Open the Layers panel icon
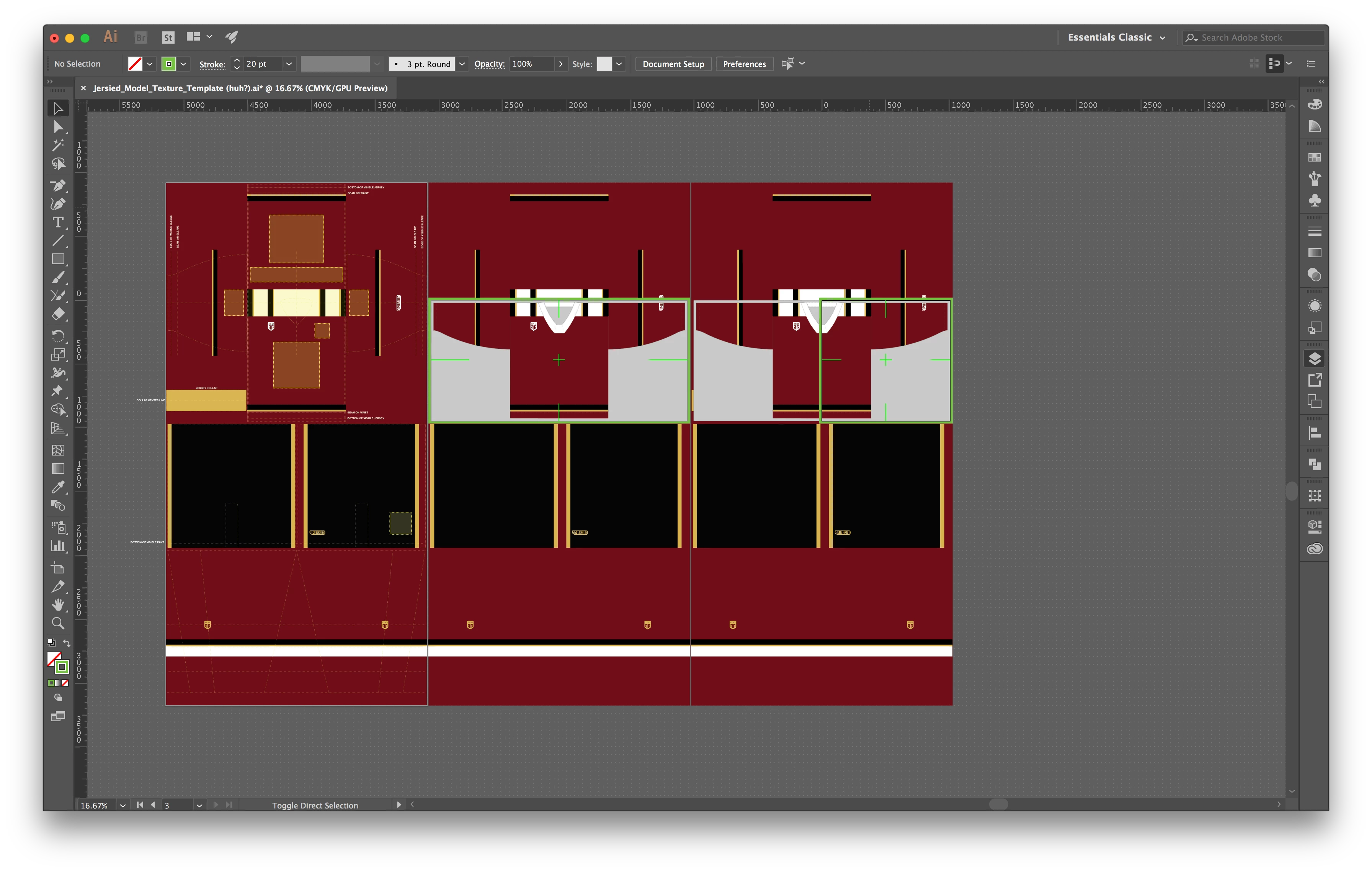Image resolution: width=1372 pixels, height=872 pixels. click(1315, 358)
